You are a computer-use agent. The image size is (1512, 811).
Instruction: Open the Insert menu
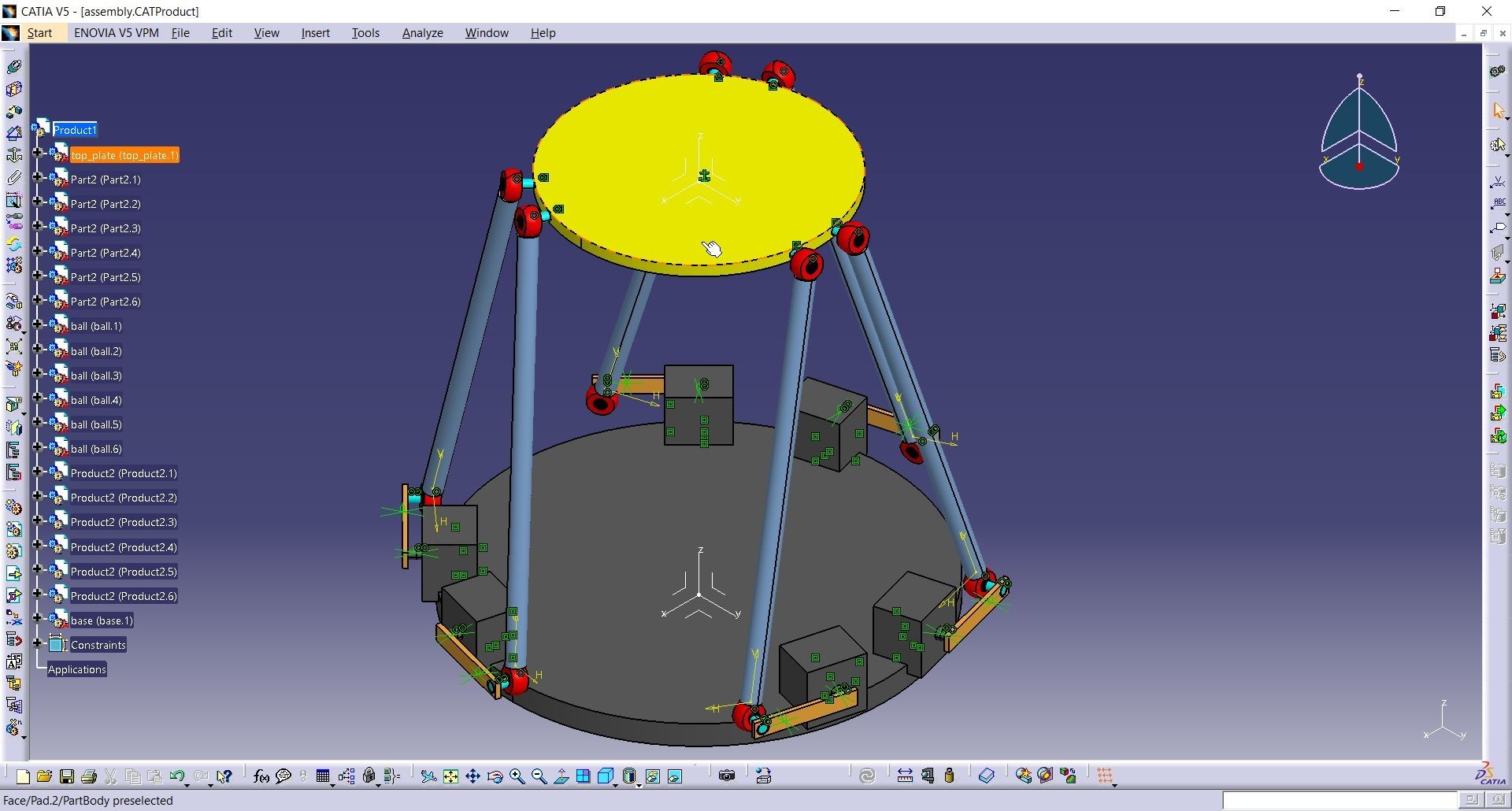[x=315, y=33]
